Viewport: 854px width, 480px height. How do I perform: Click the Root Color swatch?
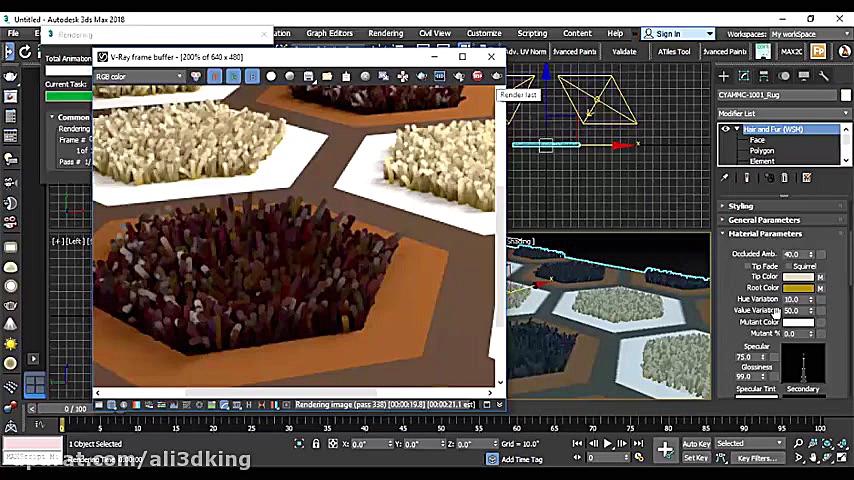click(x=797, y=288)
